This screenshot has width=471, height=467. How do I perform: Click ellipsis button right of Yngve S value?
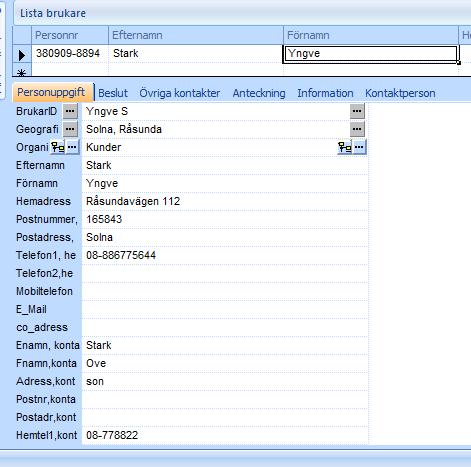point(357,111)
